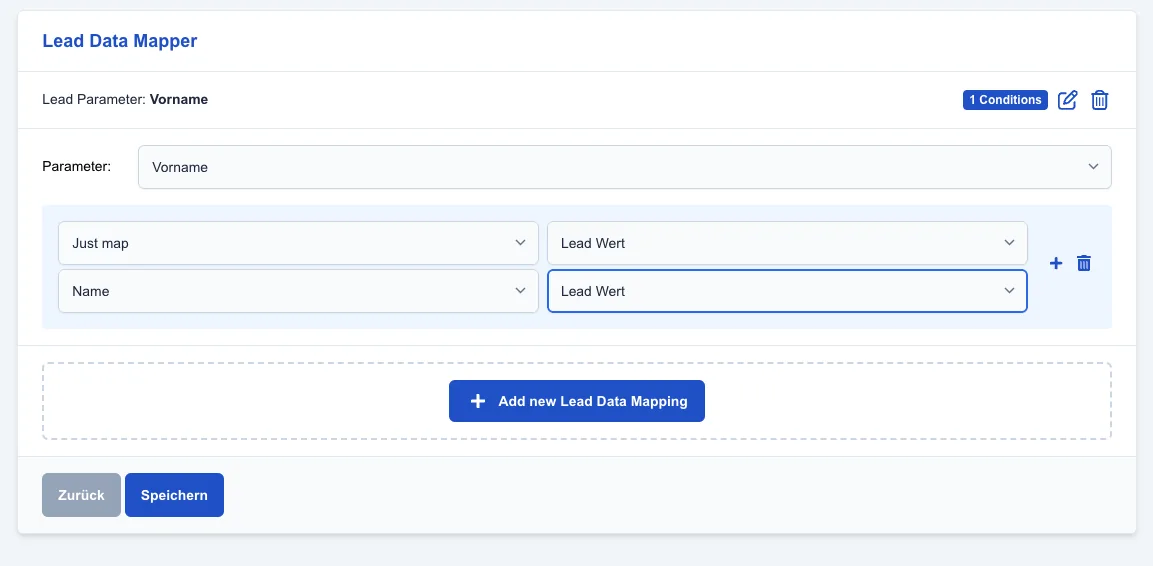Click the 1 Conditions badge
1153x566 pixels.
[x=1005, y=100]
